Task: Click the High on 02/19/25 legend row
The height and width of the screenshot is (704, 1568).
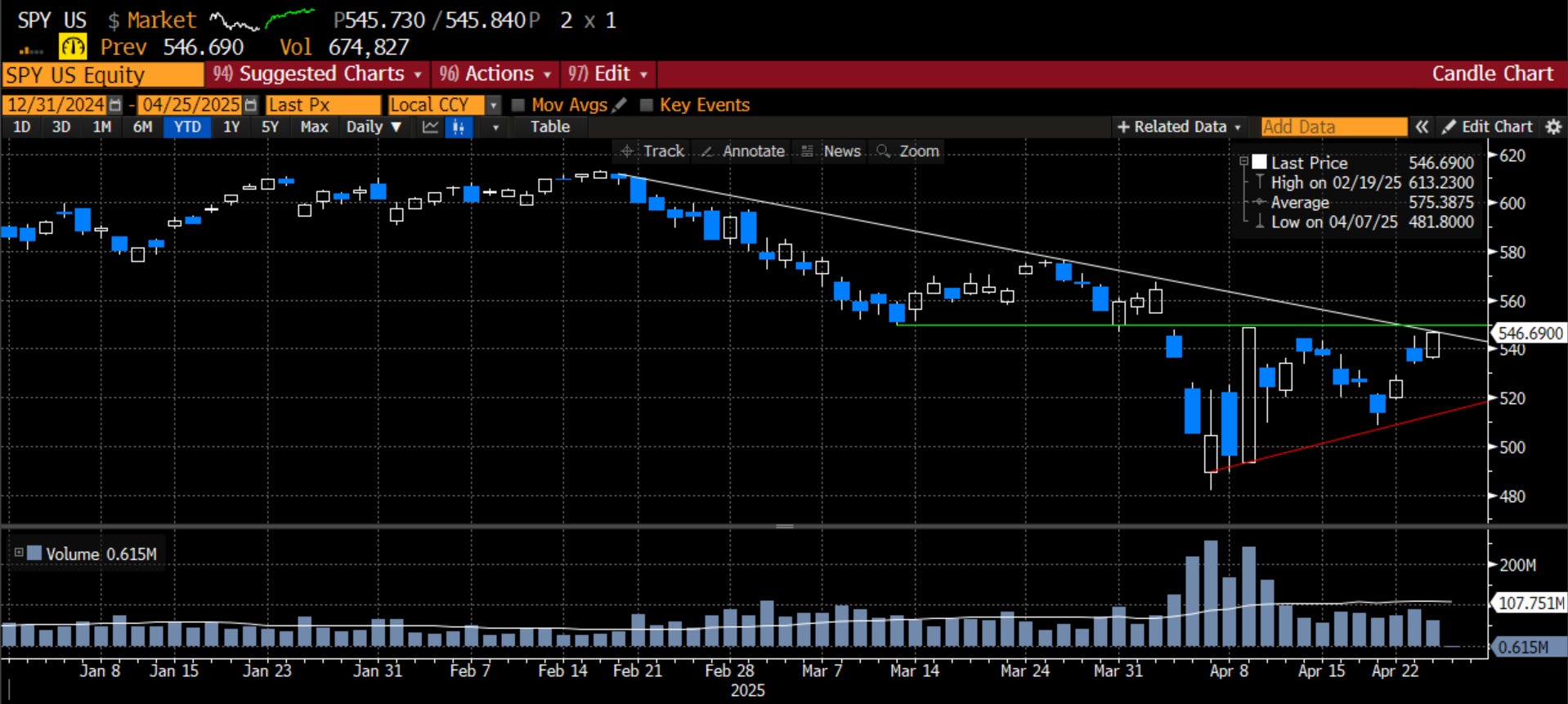Action: pyautogui.click(x=1364, y=182)
